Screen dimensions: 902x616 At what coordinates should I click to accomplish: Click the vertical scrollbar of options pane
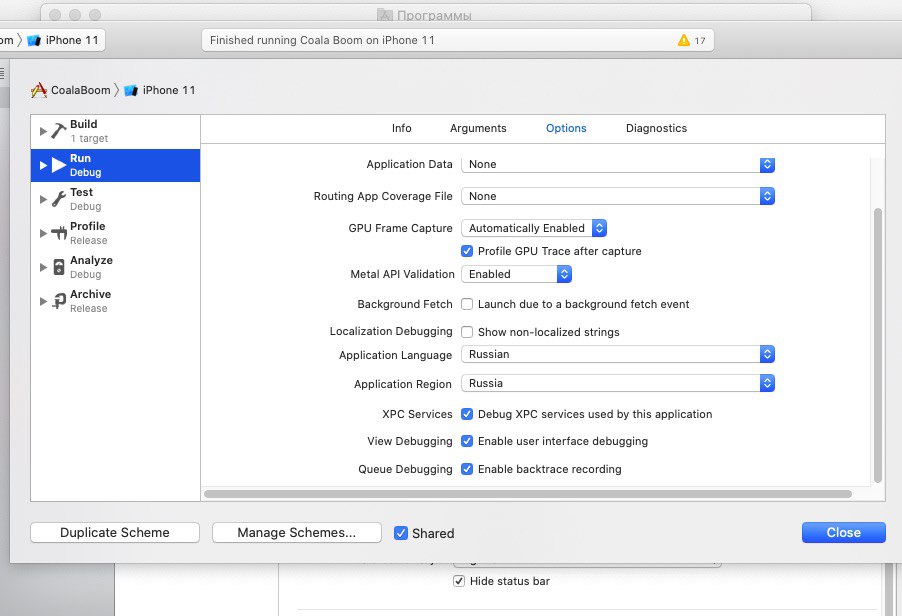click(877, 345)
